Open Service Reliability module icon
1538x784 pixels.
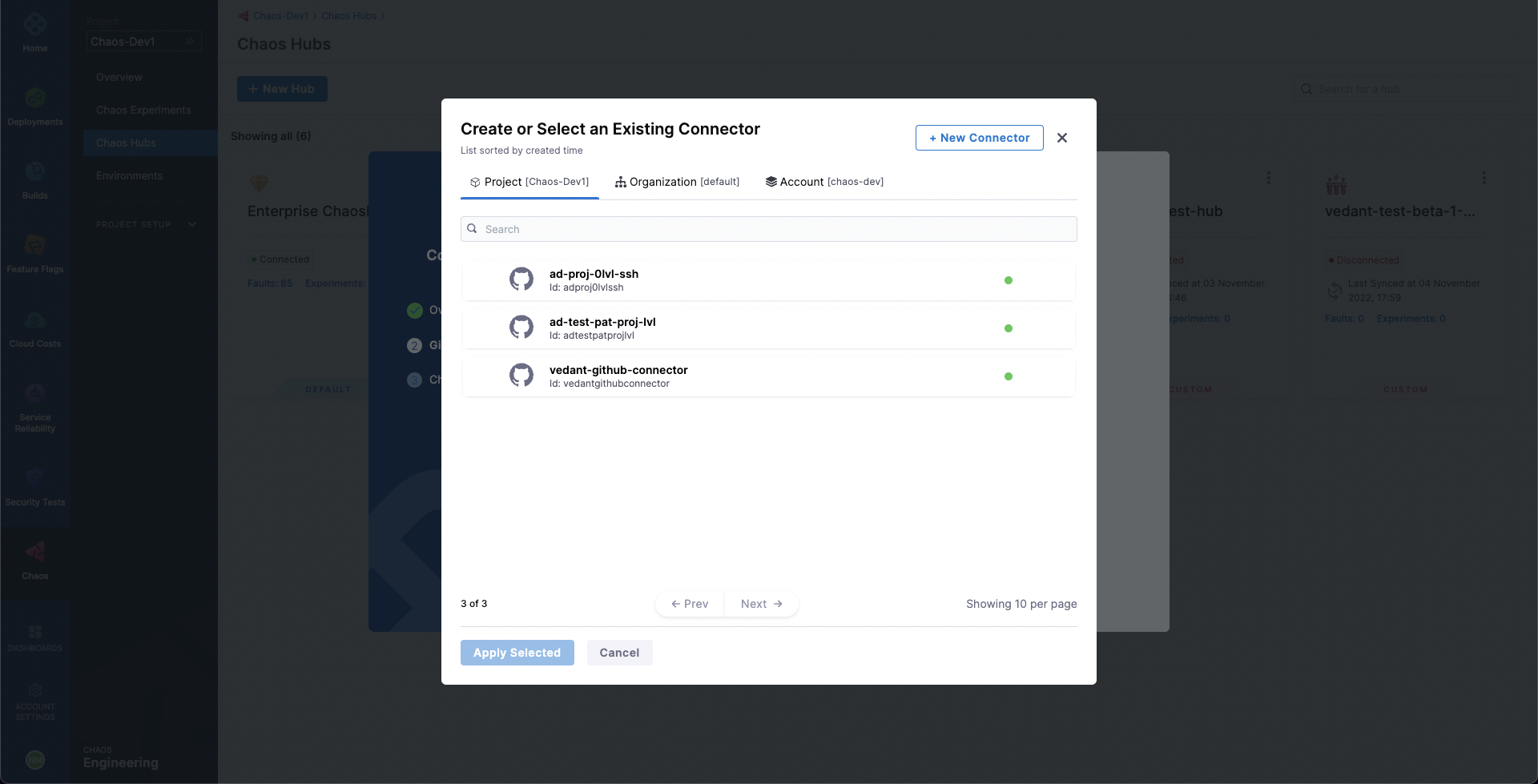pos(34,393)
